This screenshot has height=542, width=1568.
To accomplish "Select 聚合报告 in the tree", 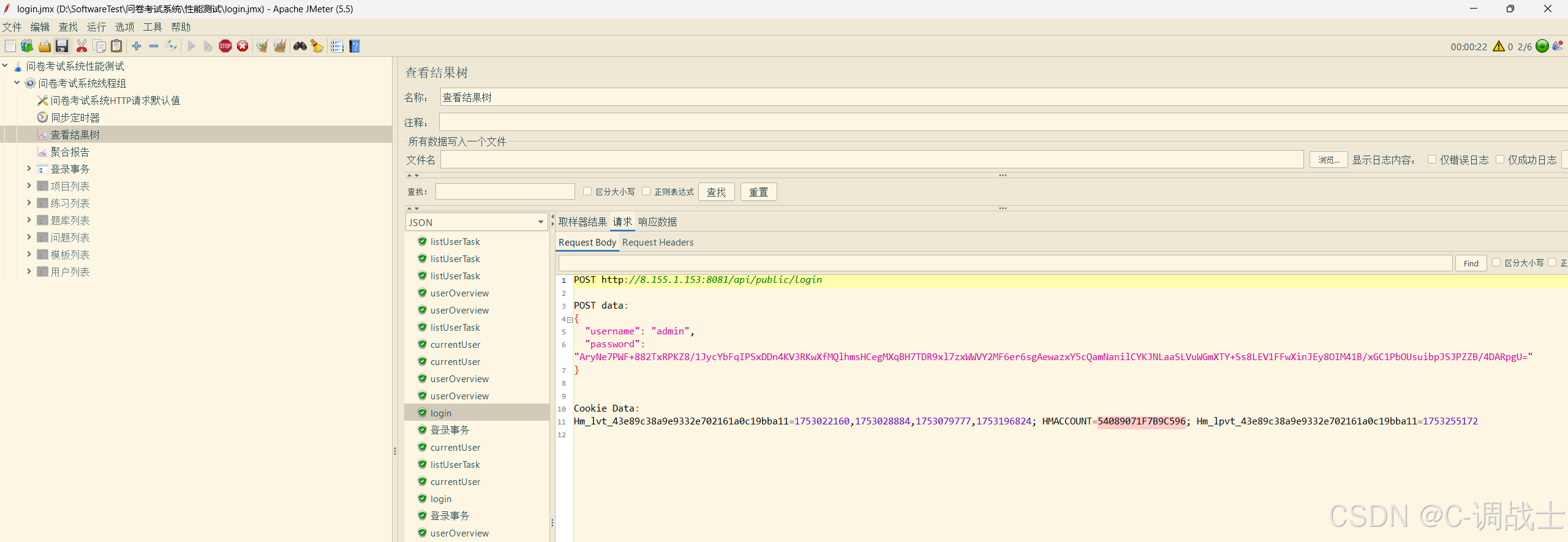I will [70, 152].
